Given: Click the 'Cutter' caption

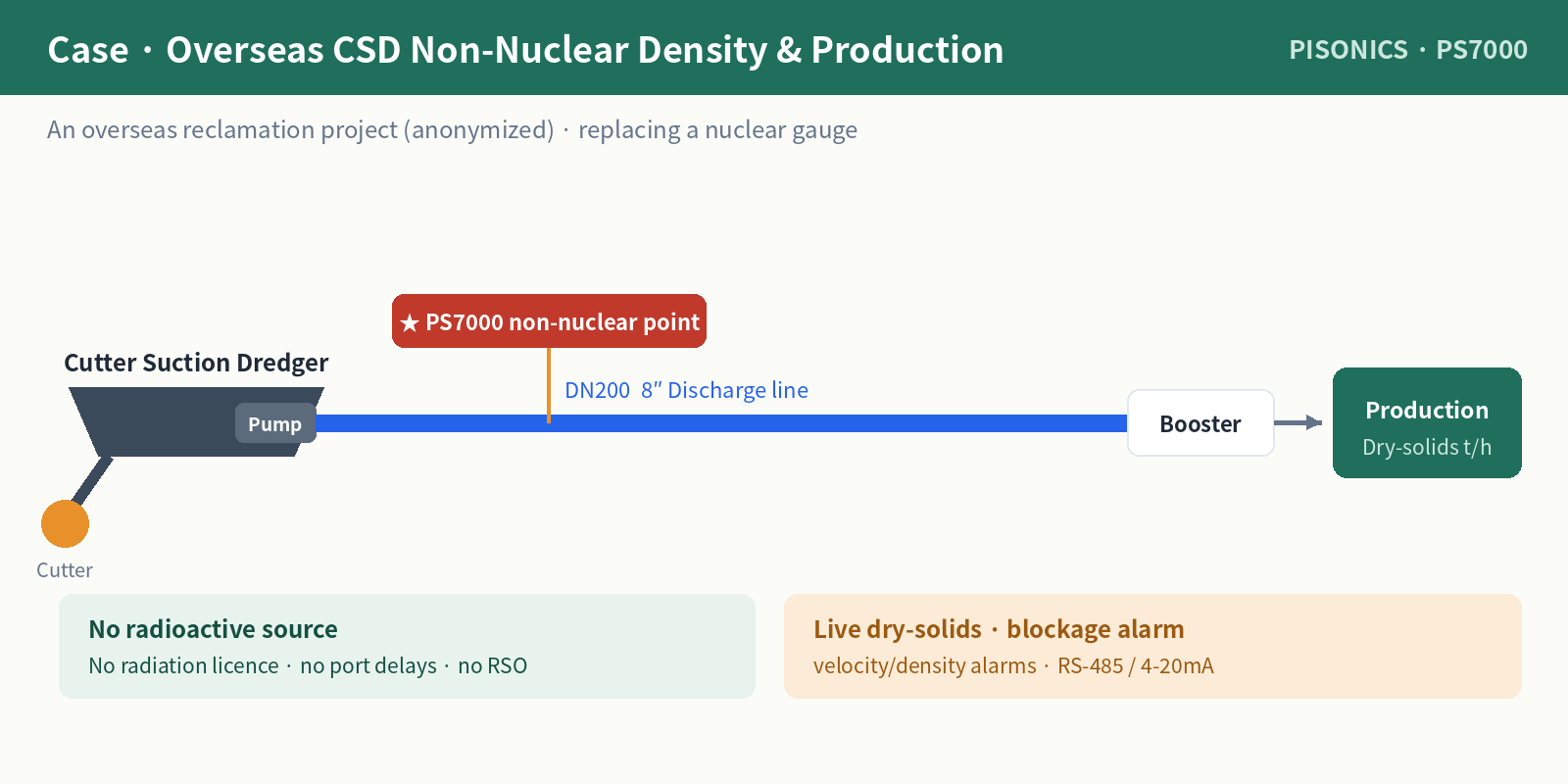Looking at the screenshot, I should click(x=65, y=569).
